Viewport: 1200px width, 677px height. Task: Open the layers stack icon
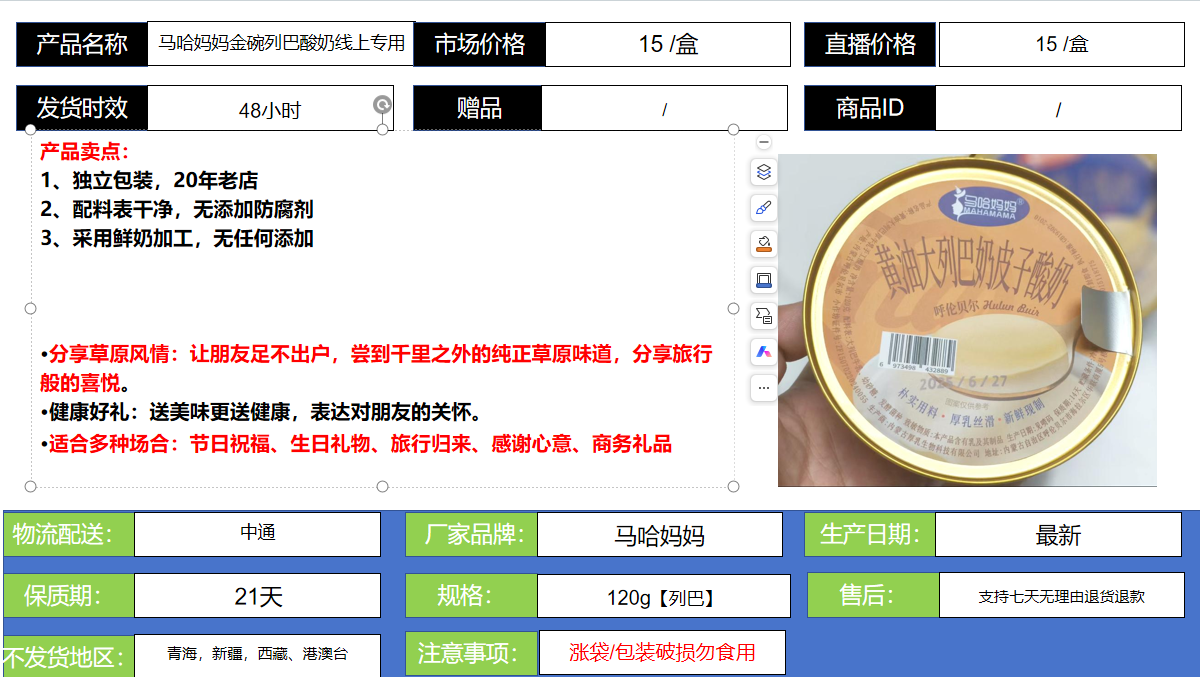click(764, 172)
